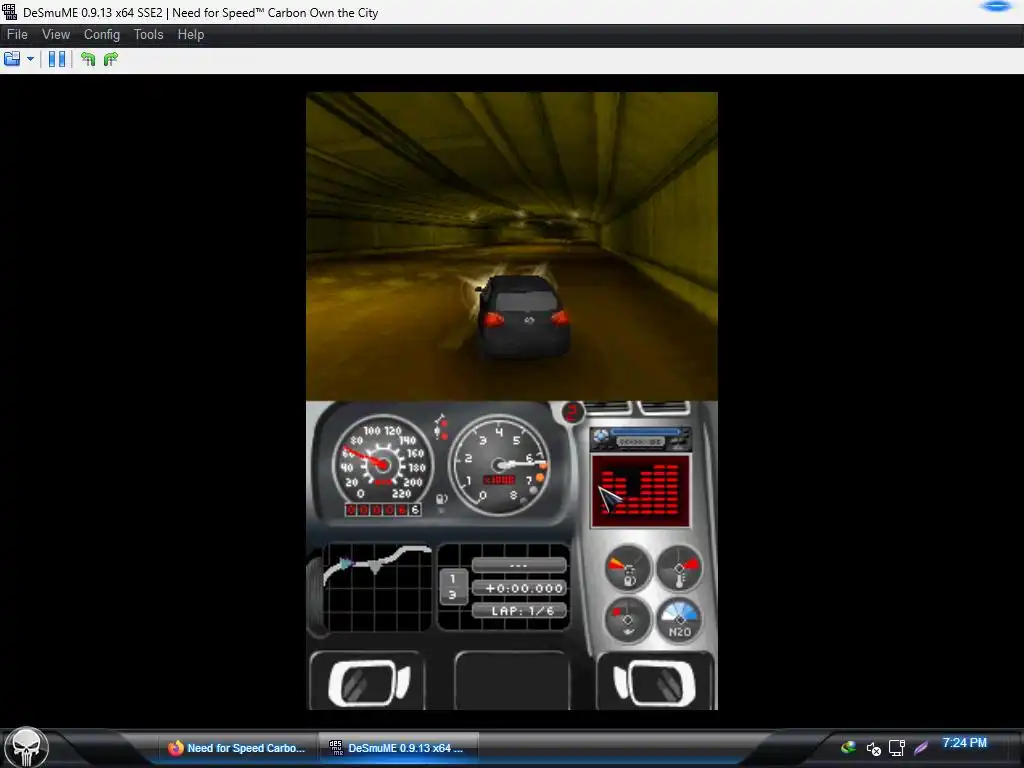
Task: Tap the center blank dashboard panel
Action: coord(511,681)
